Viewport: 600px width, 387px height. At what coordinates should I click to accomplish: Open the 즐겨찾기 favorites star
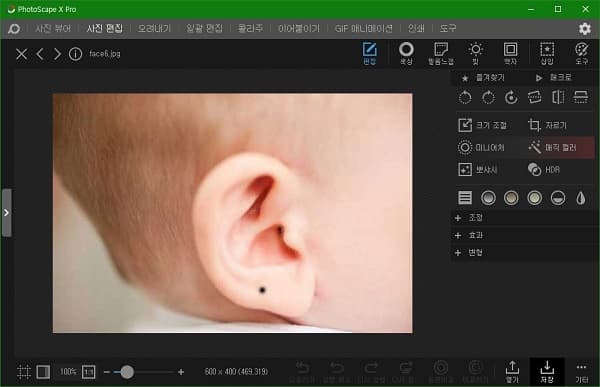click(484, 78)
